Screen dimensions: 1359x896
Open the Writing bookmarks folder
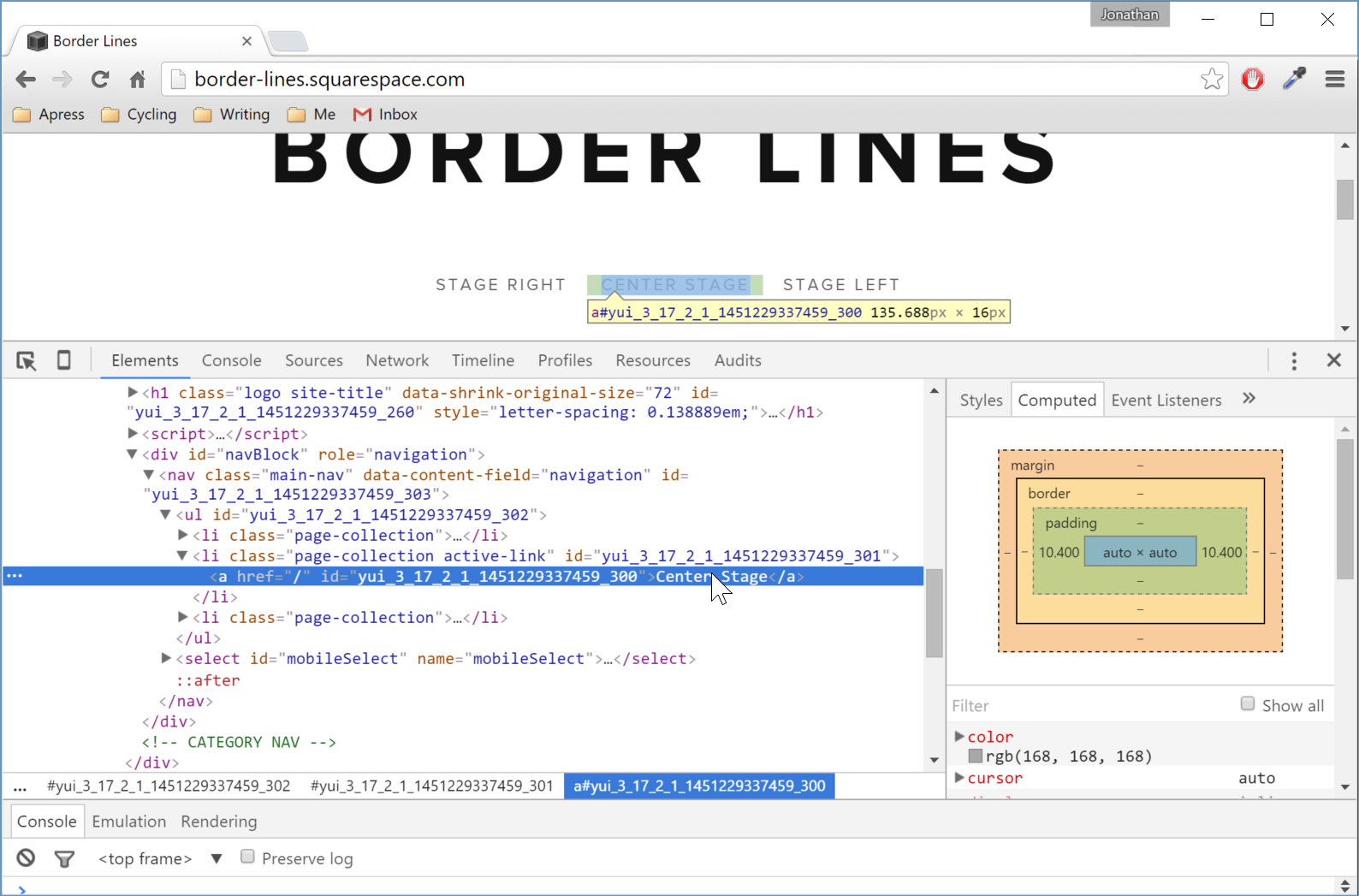tap(232, 115)
